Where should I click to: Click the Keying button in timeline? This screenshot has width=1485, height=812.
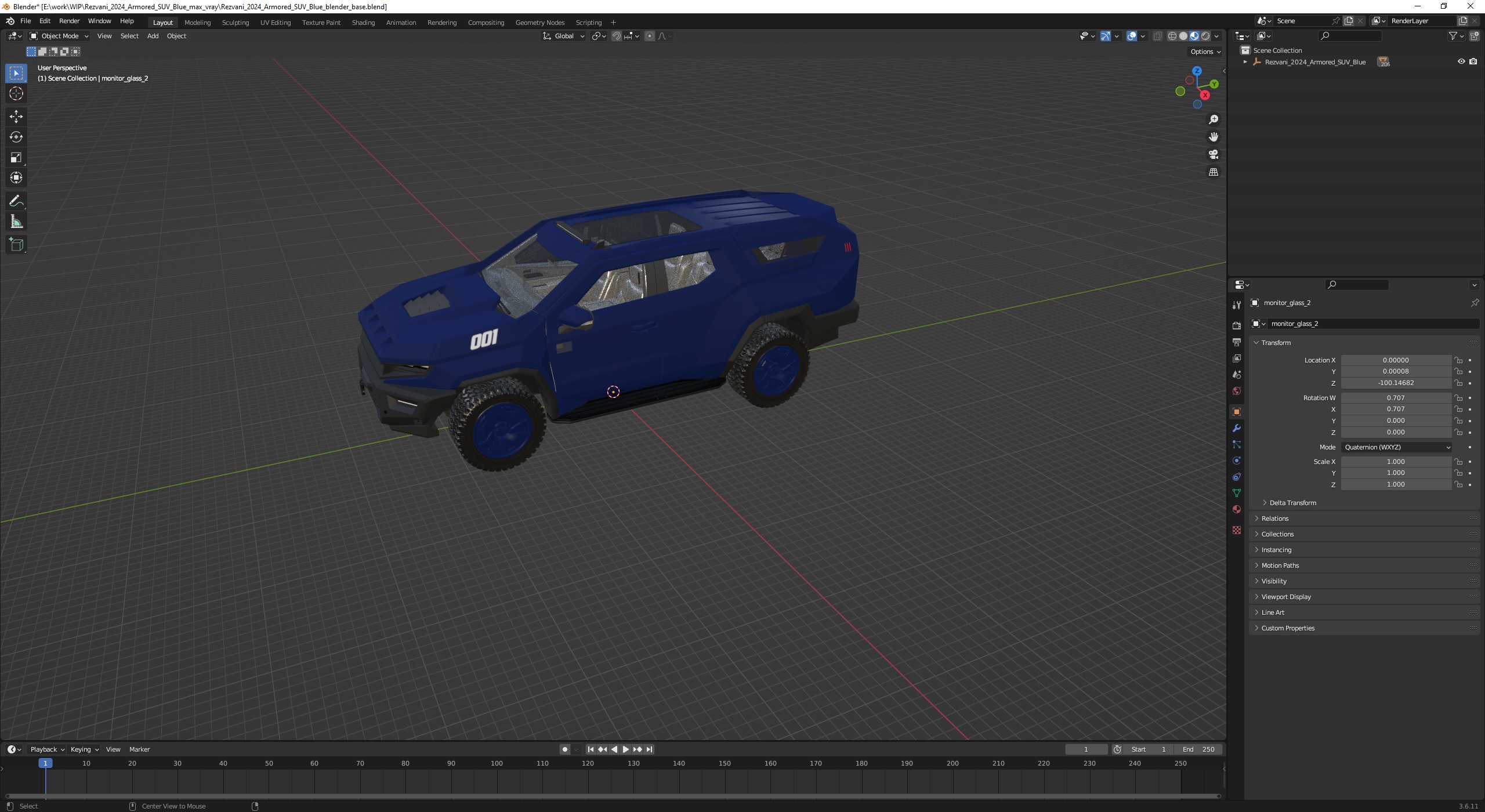point(84,749)
